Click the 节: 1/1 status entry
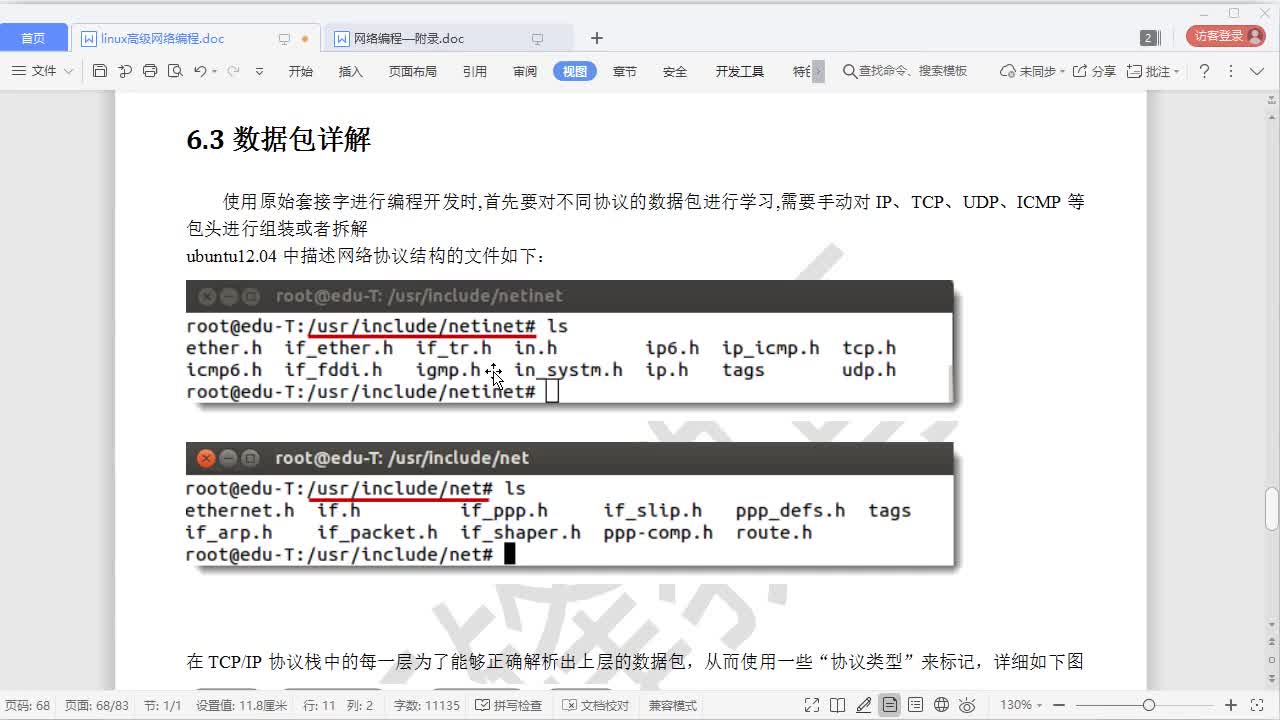Viewport: 1280px width, 720px height. 163,705
